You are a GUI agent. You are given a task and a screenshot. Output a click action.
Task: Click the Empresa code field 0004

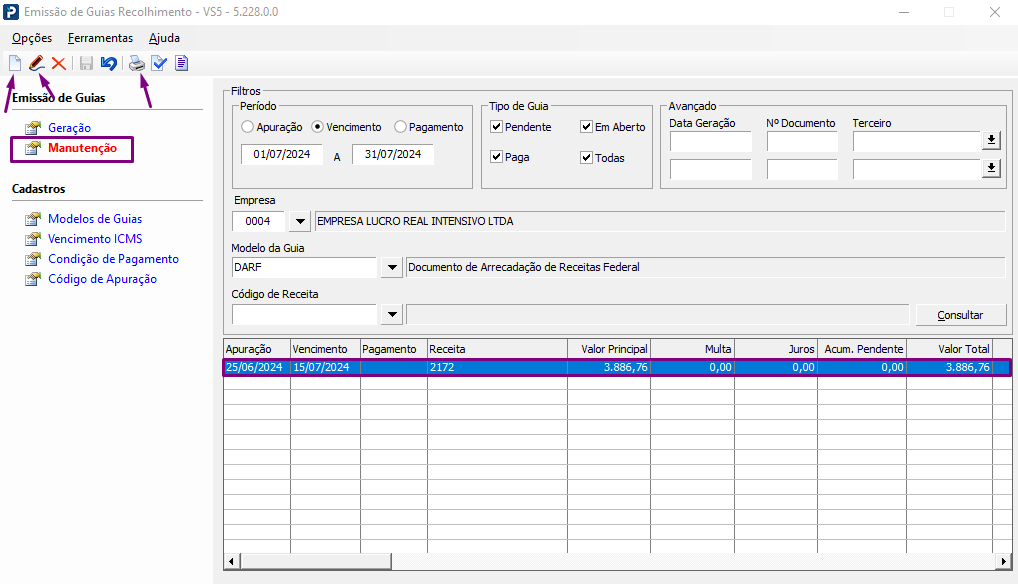258,221
